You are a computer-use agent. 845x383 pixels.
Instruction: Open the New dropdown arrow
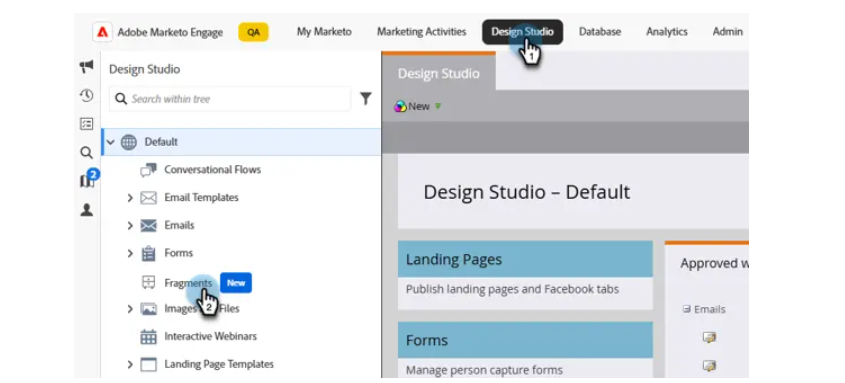tap(438, 107)
